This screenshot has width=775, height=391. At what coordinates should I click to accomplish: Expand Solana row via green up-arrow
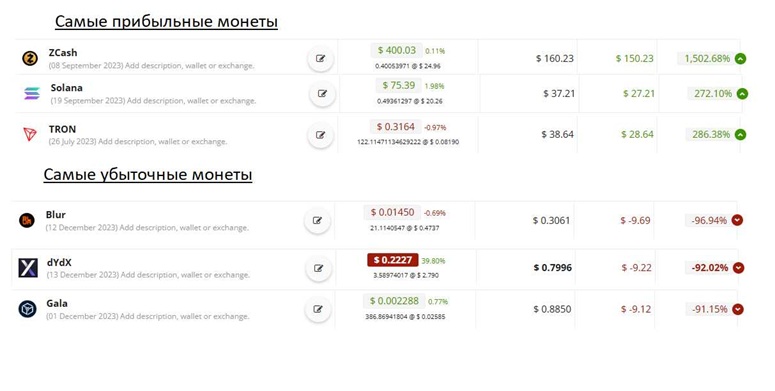click(x=742, y=93)
